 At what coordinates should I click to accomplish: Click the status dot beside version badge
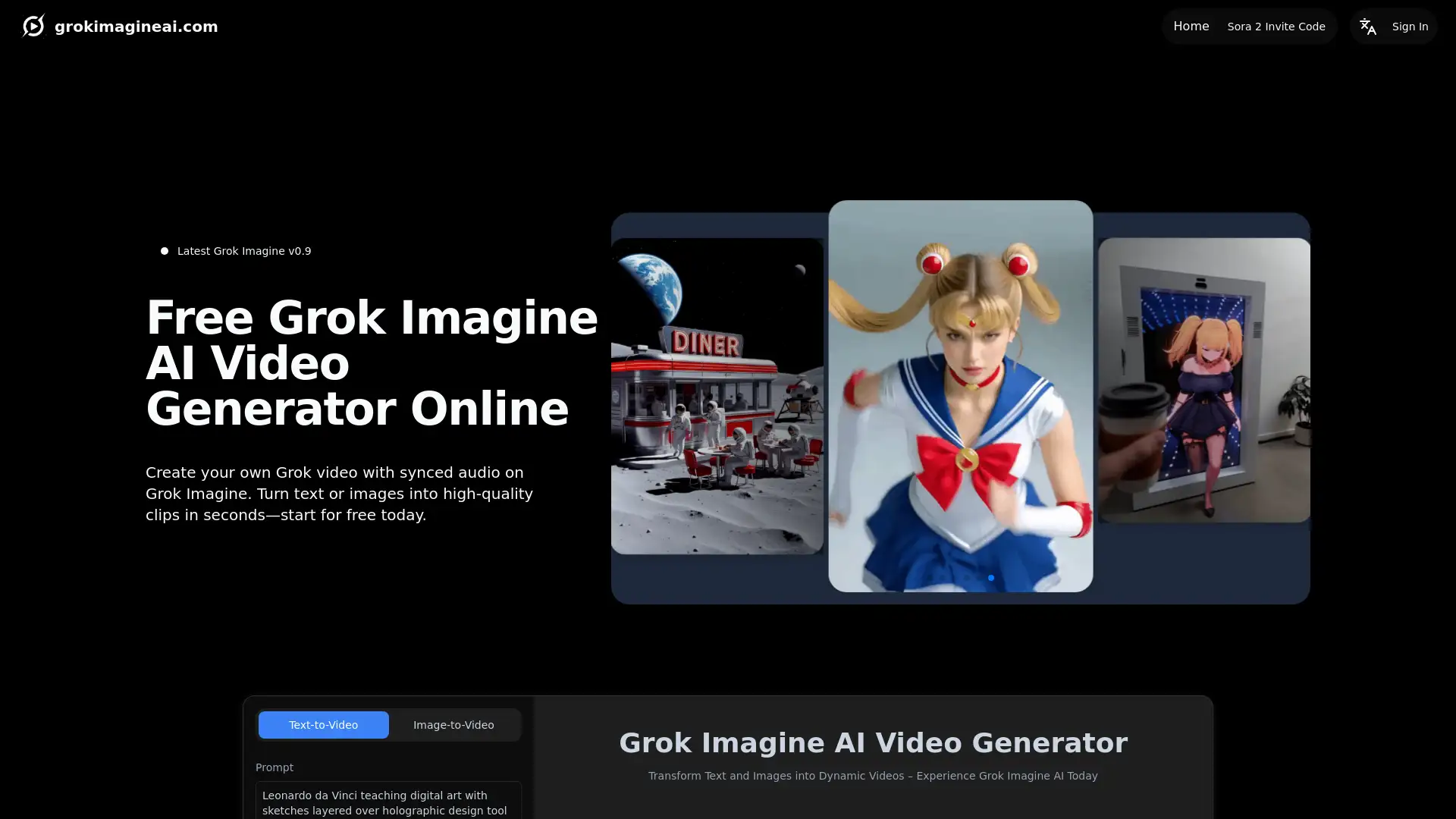(163, 250)
